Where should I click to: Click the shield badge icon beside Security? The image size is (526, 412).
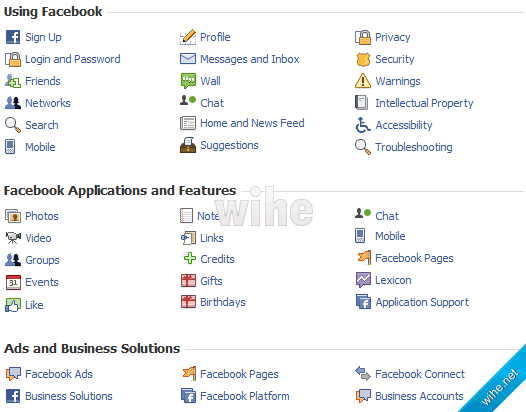(x=363, y=59)
